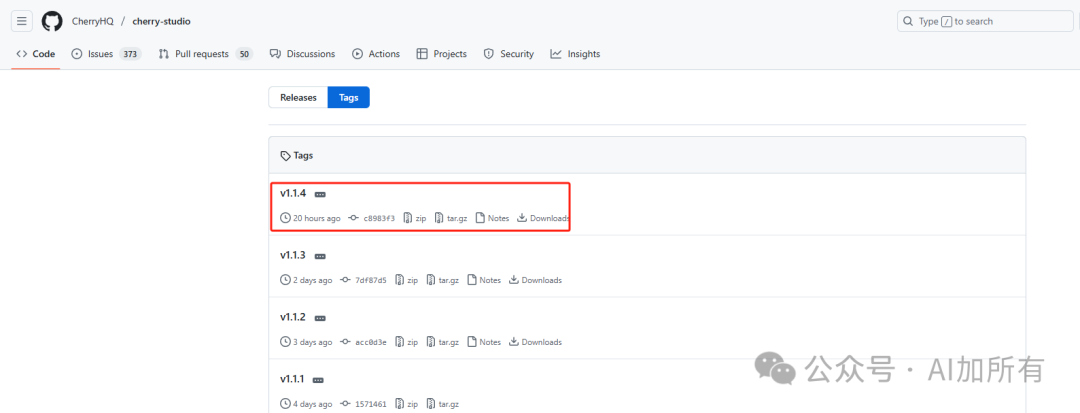Click the '3 days ago' timestamp for v1.1.2
This screenshot has height=413, width=1080.
pos(307,342)
